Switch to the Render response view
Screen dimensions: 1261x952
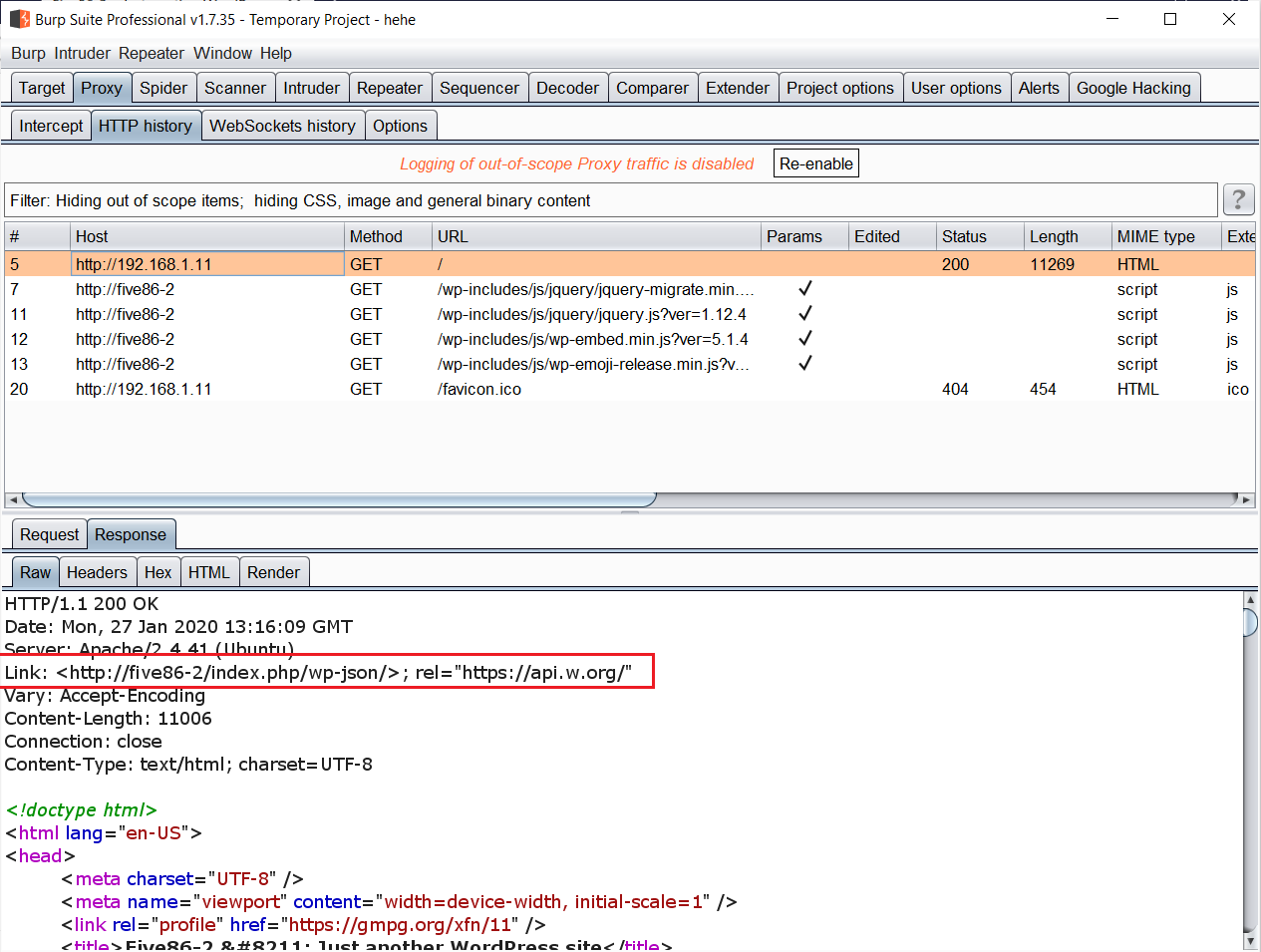(273, 572)
